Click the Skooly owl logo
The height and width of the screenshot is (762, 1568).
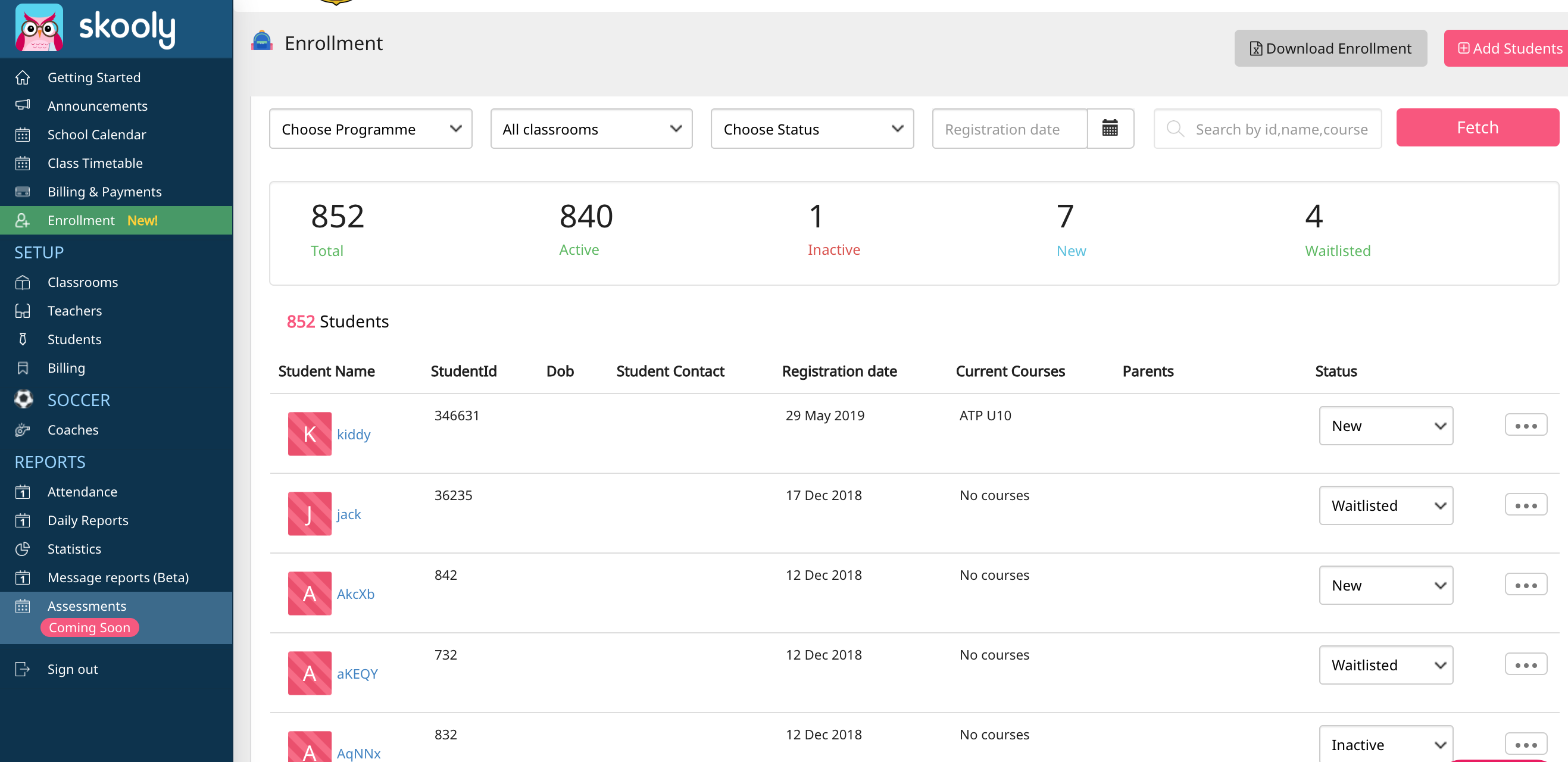click(x=39, y=27)
